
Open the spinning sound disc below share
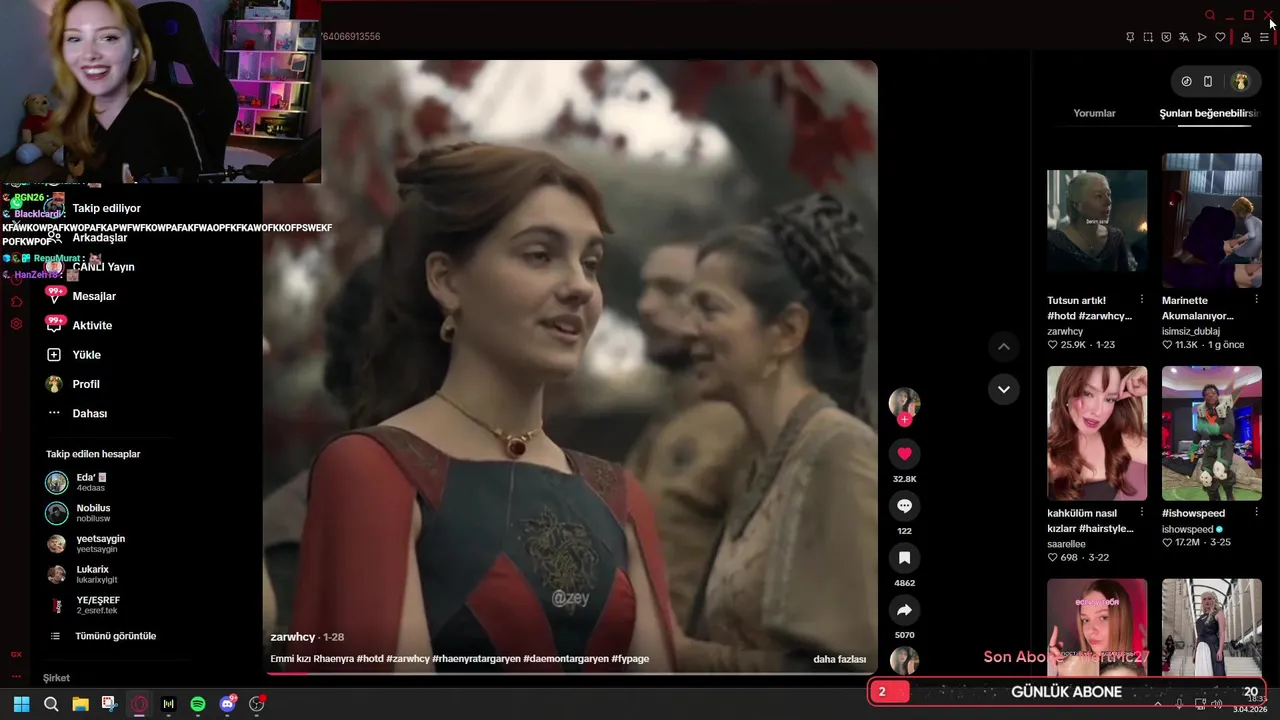pos(904,660)
